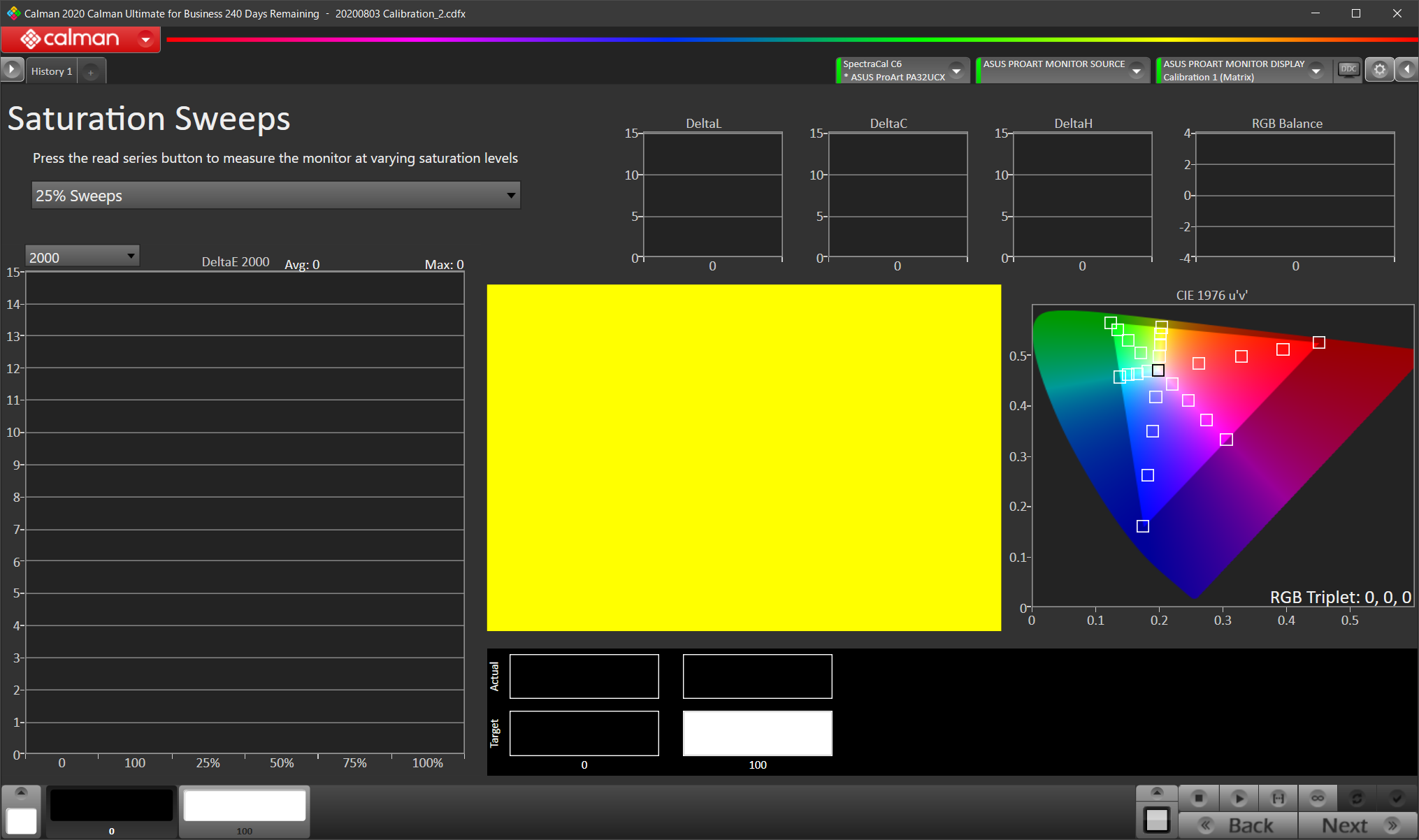Image resolution: width=1419 pixels, height=840 pixels.
Task: Go to the previous page with Back
Action: pos(1239,825)
